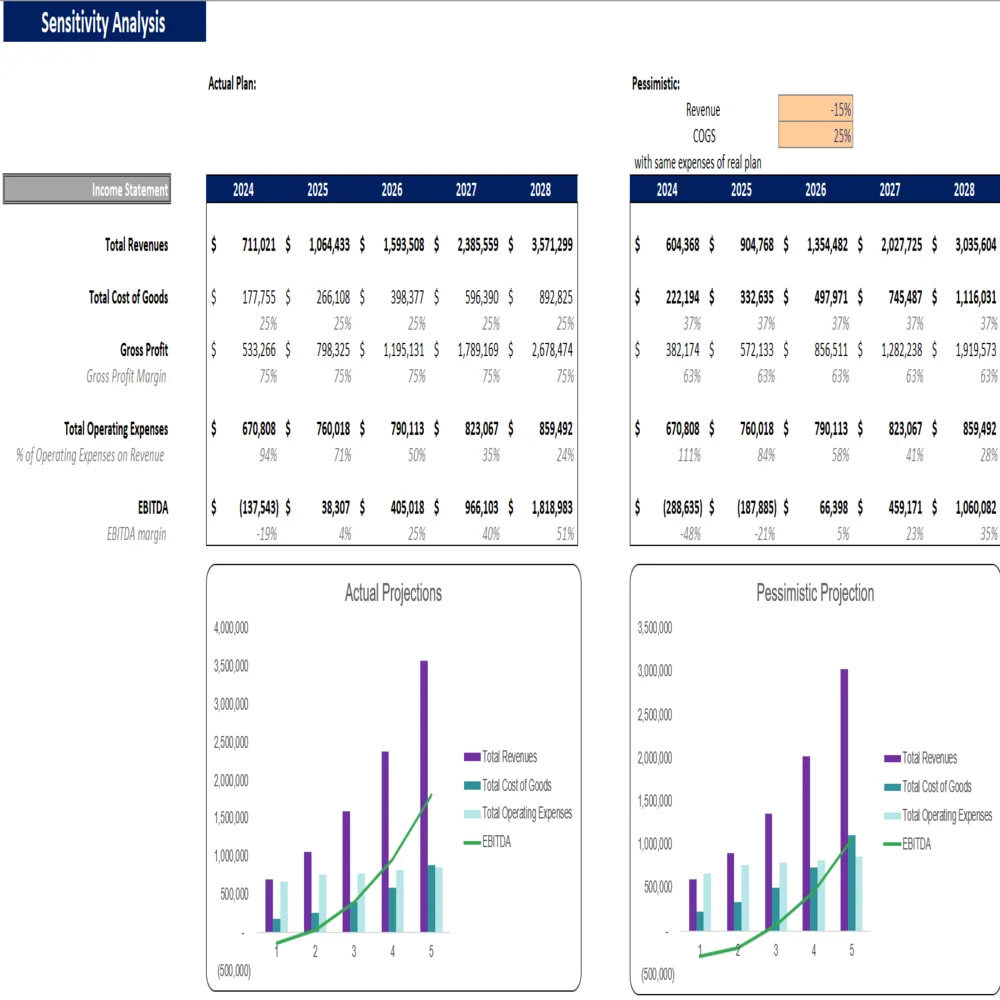Click purple Total Revenues legend marker in Actual chart

click(x=472, y=757)
